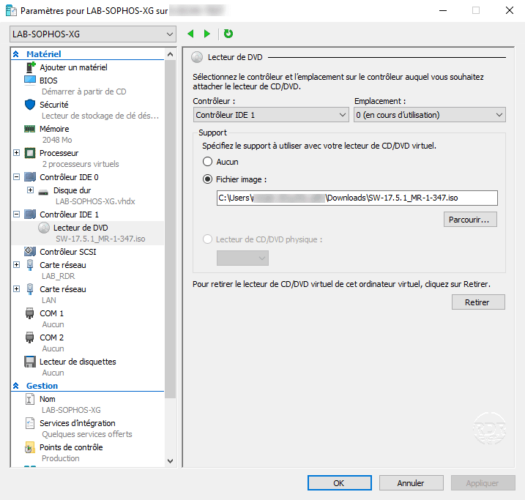525x500 pixels.
Task: Click the Lecteur de DVD disc icon in tree
Action: pyautogui.click(x=44, y=228)
